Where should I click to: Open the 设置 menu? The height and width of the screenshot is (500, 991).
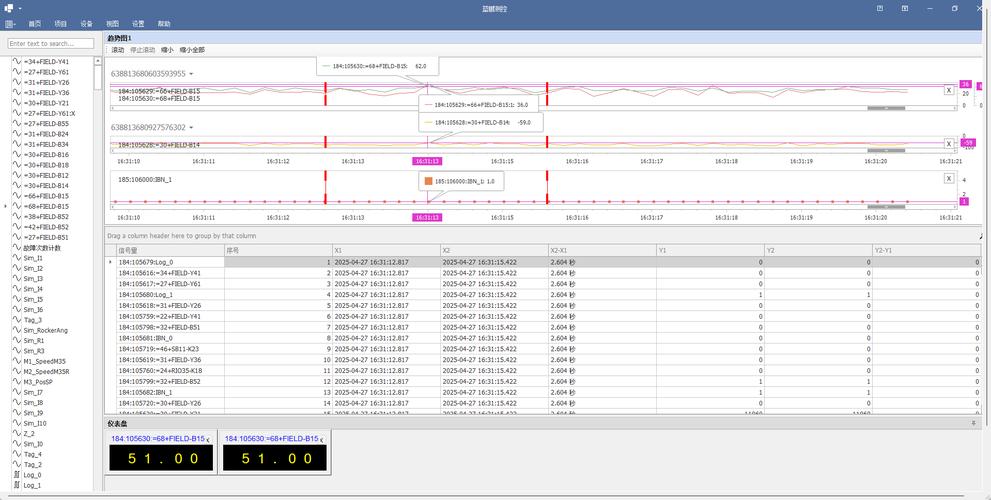138,24
